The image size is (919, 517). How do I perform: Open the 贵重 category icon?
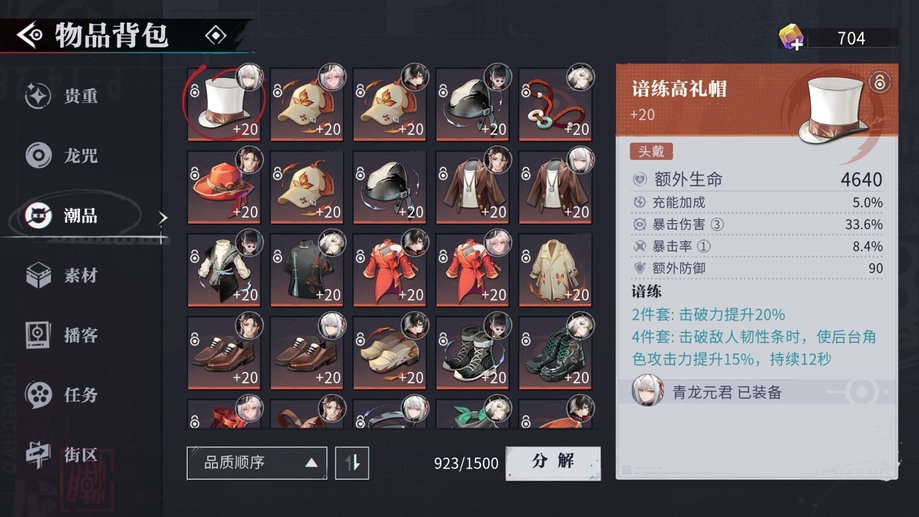point(38,96)
